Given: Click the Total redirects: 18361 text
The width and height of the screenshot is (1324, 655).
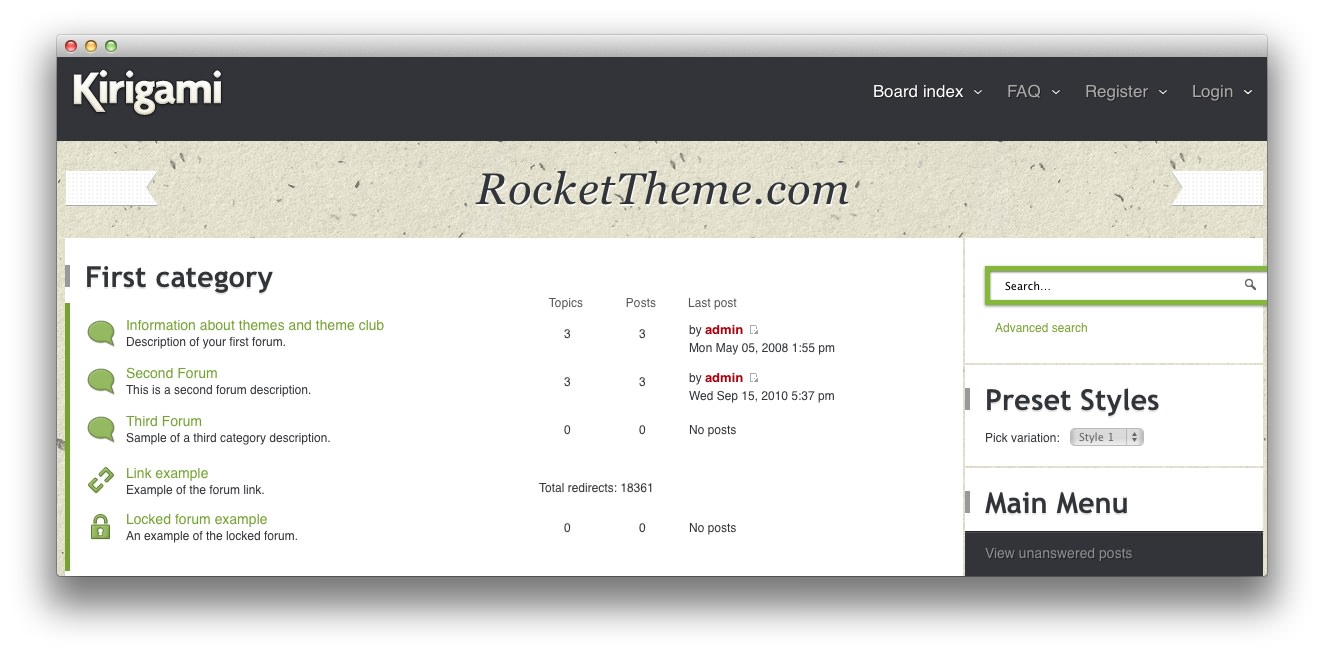Looking at the screenshot, I should [596, 488].
